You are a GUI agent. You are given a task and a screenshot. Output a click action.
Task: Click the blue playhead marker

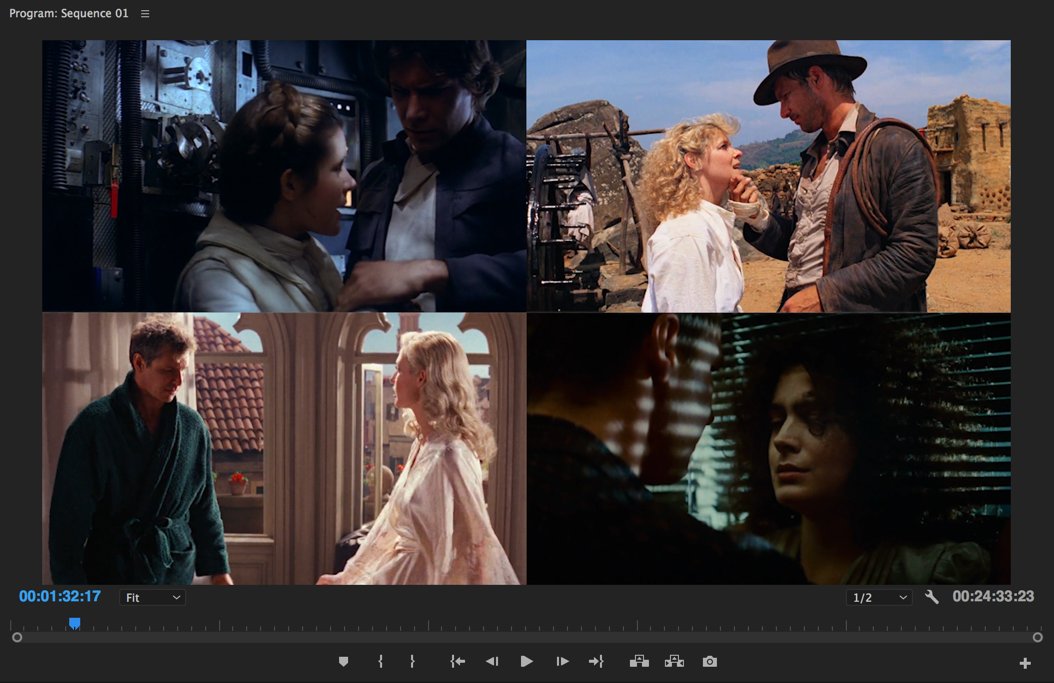(75, 624)
